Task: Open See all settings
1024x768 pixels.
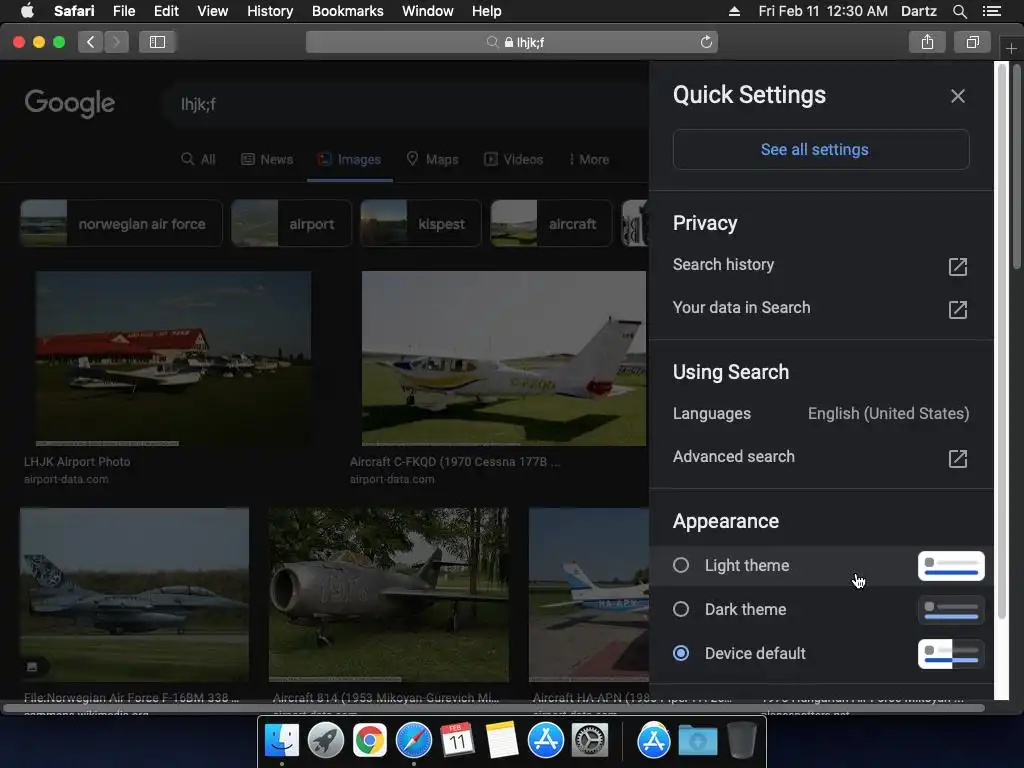Action: pos(821,150)
